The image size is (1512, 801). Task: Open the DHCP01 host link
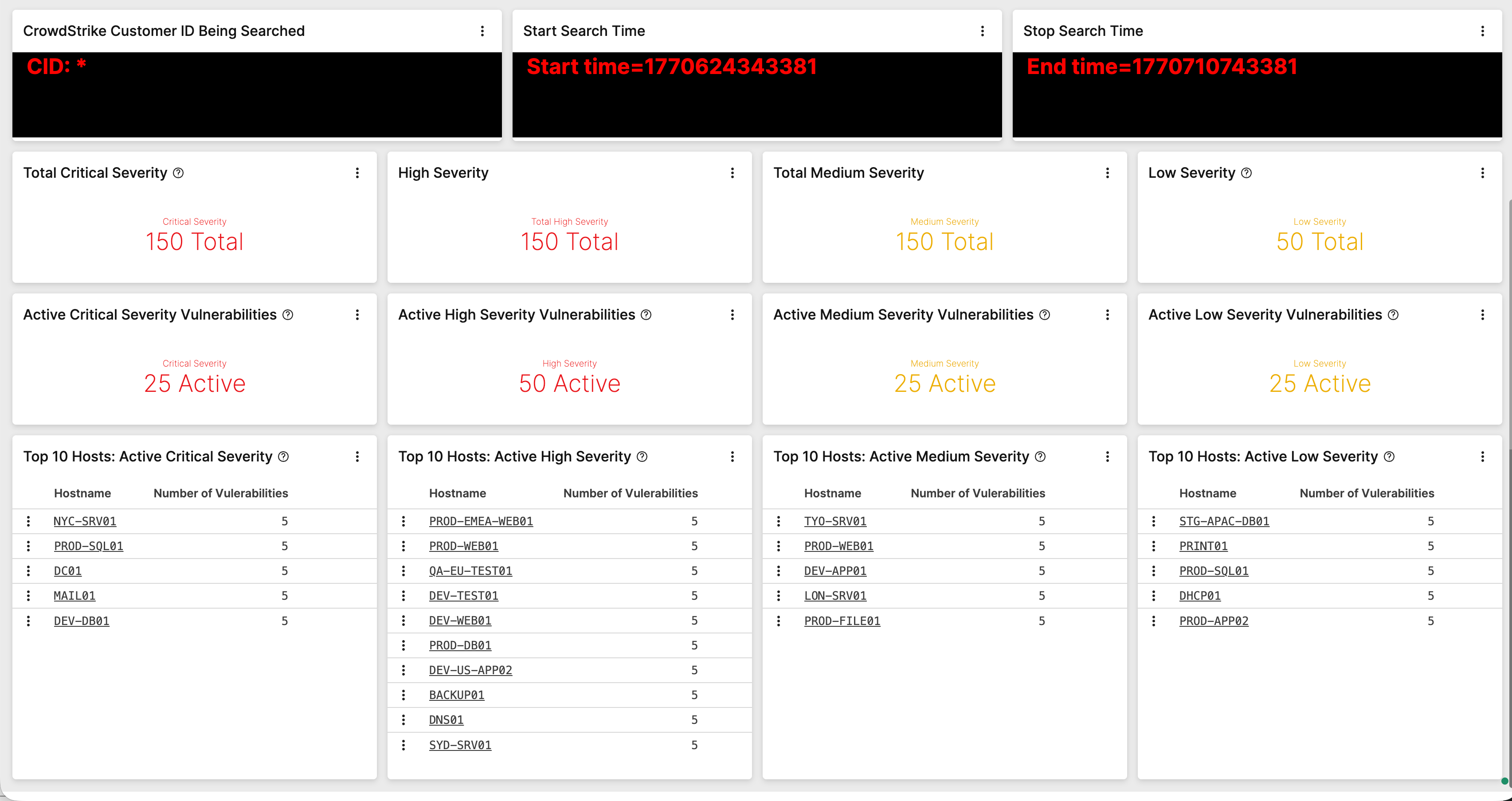[x=1199, y=595]
